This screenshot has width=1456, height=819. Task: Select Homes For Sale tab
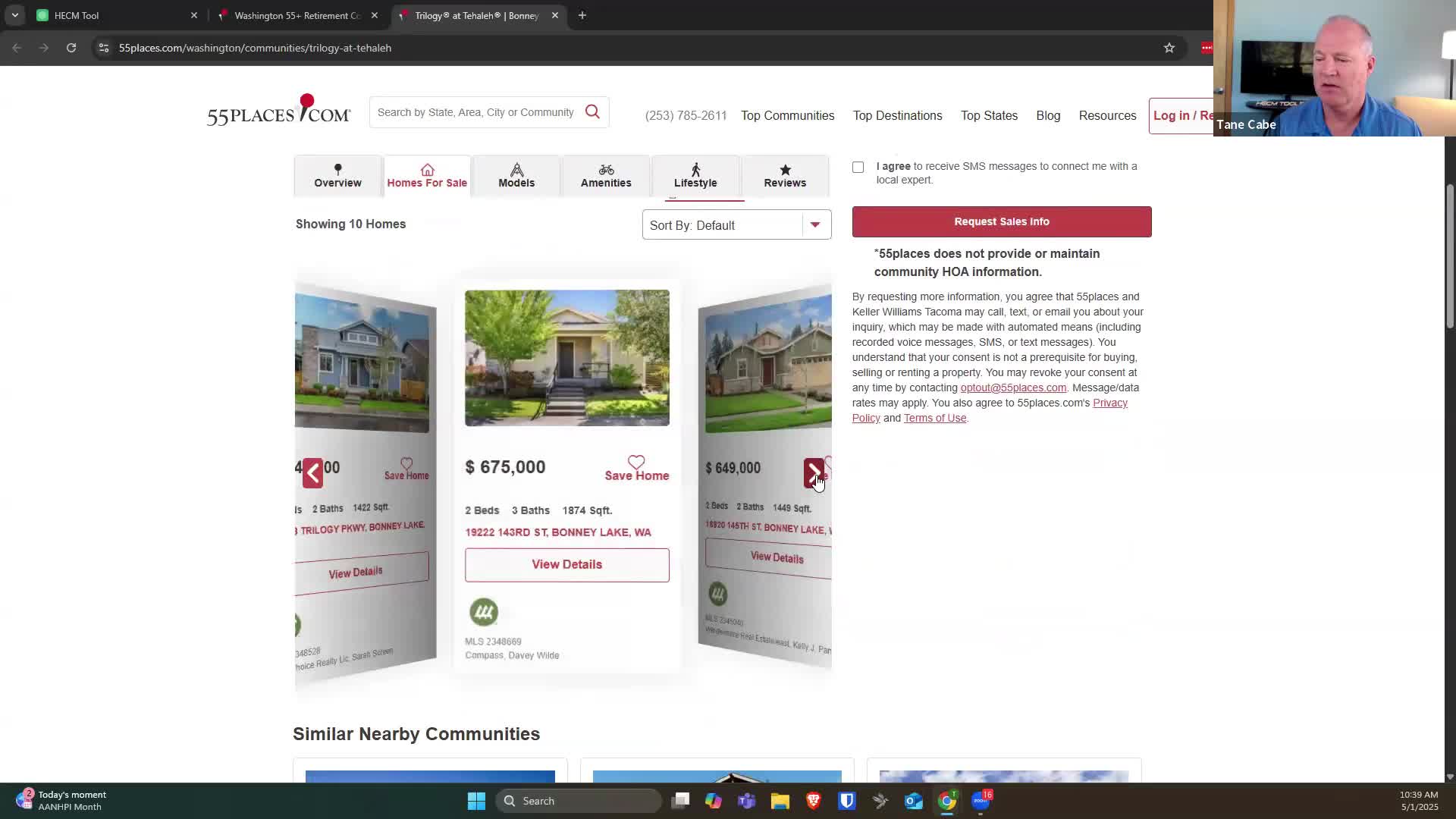coord(427,176)
